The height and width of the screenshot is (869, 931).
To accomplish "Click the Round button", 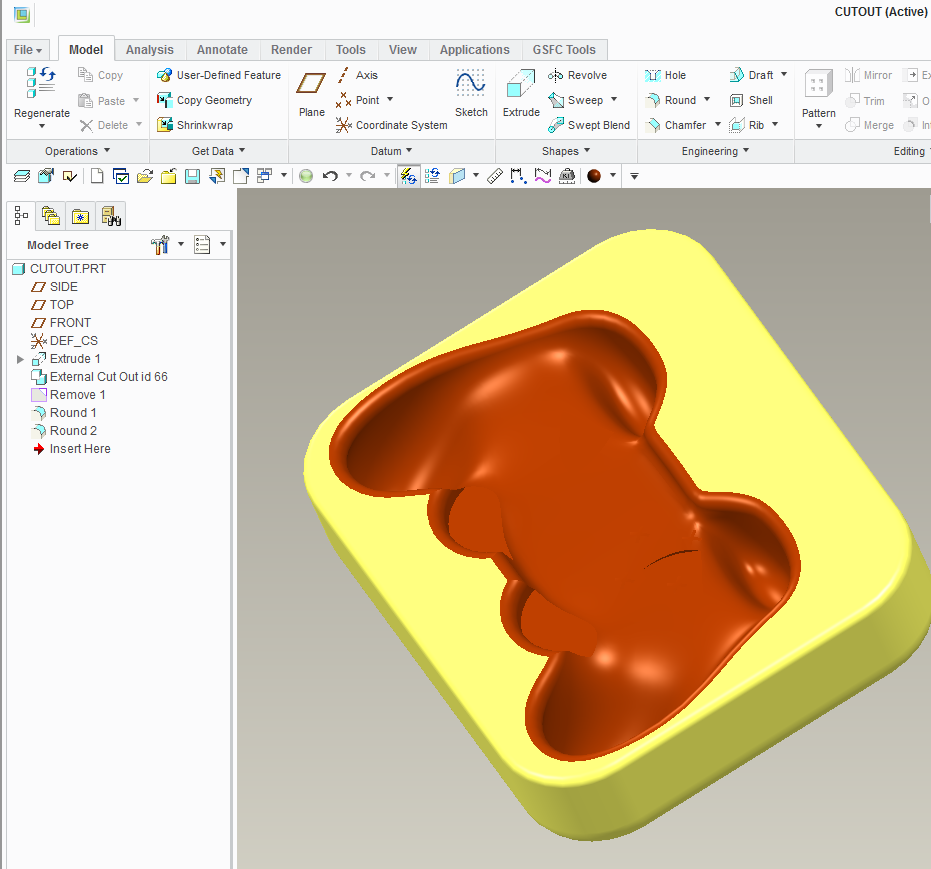I will click(671, 100).
